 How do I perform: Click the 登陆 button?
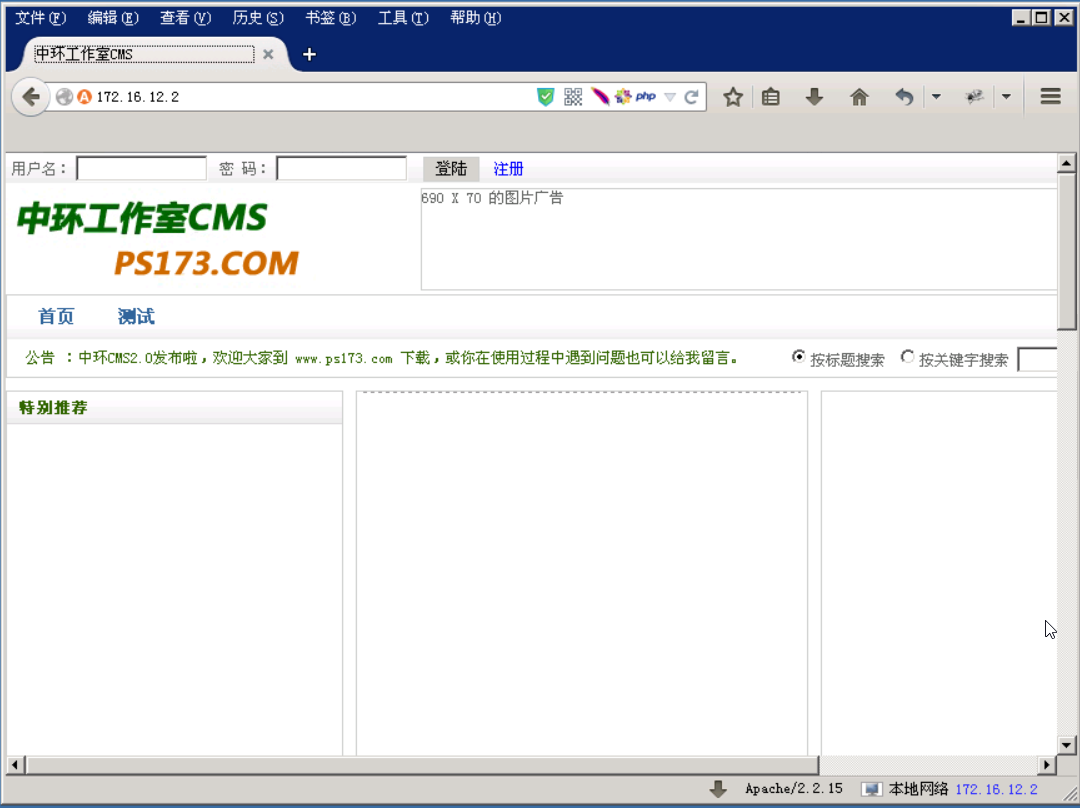[x=450, y=168]
